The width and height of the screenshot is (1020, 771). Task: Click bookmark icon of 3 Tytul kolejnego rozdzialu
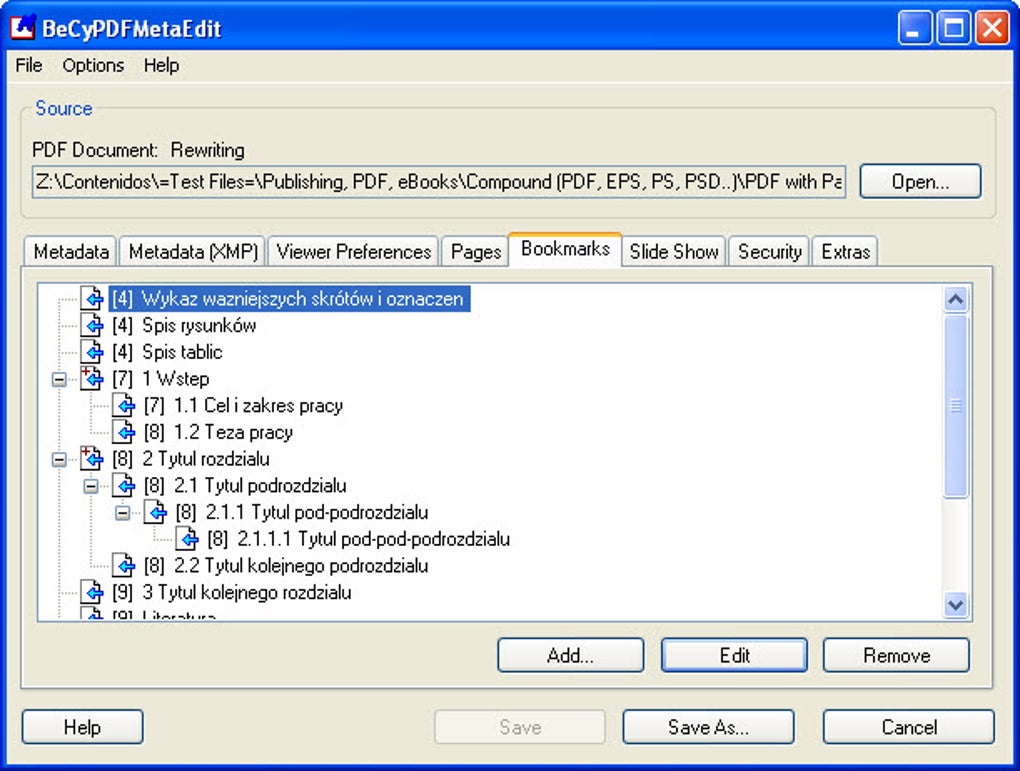[x=92, y=593]
